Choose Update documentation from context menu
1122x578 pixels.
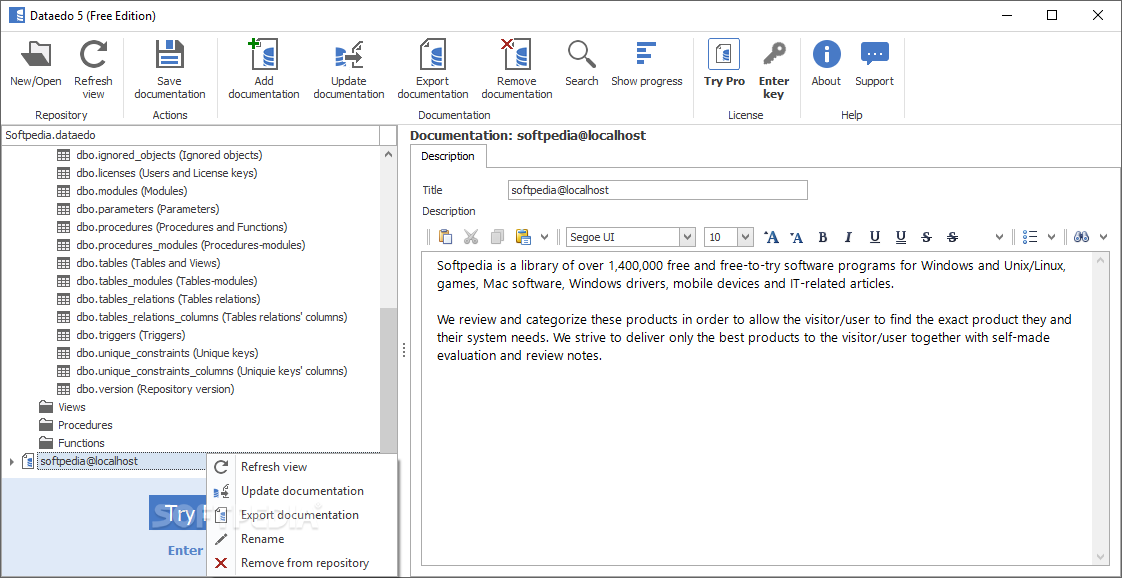302,491
